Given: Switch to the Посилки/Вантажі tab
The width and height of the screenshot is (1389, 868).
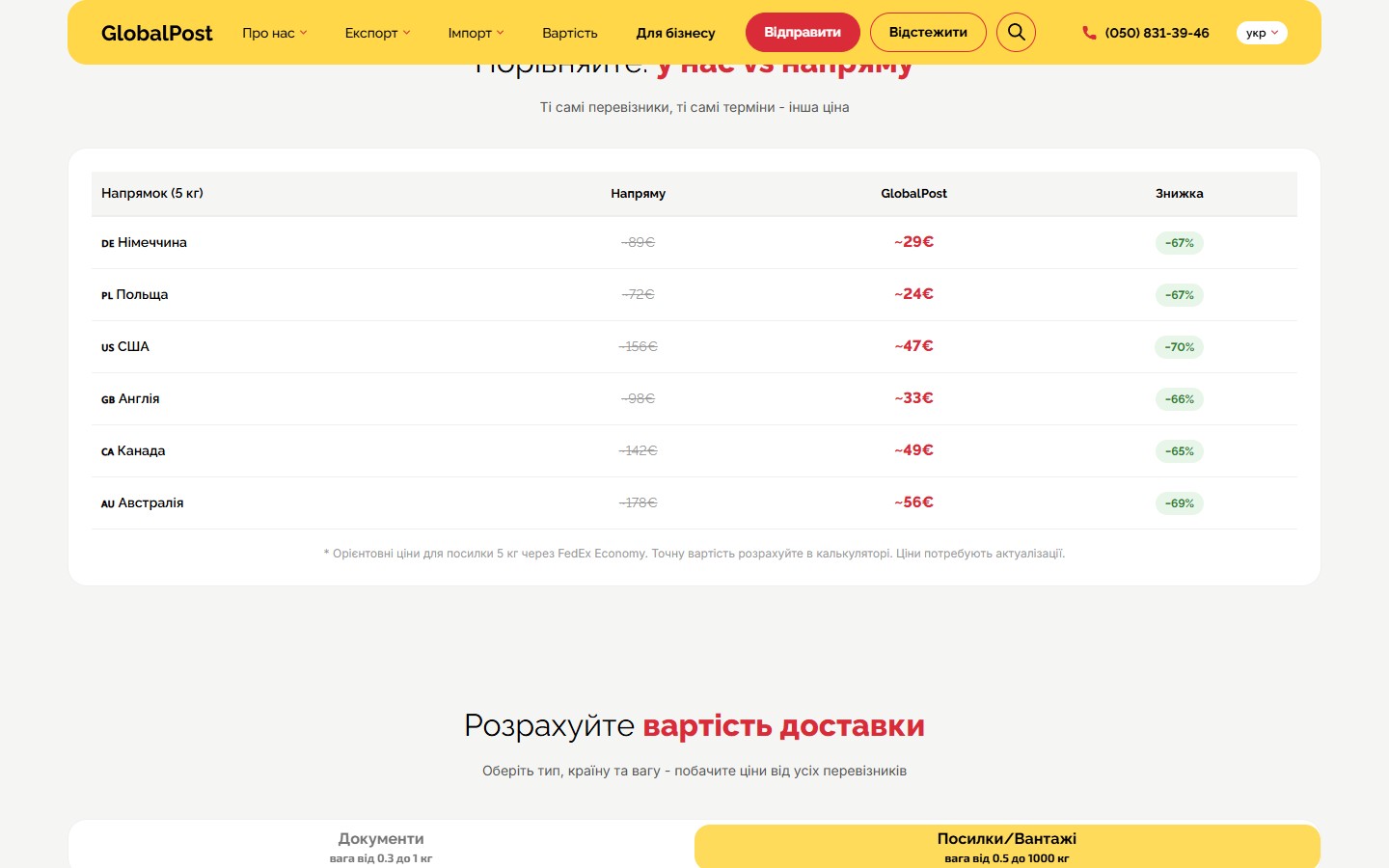Looking at the screenshot, I should click(x=1007, y=846).
